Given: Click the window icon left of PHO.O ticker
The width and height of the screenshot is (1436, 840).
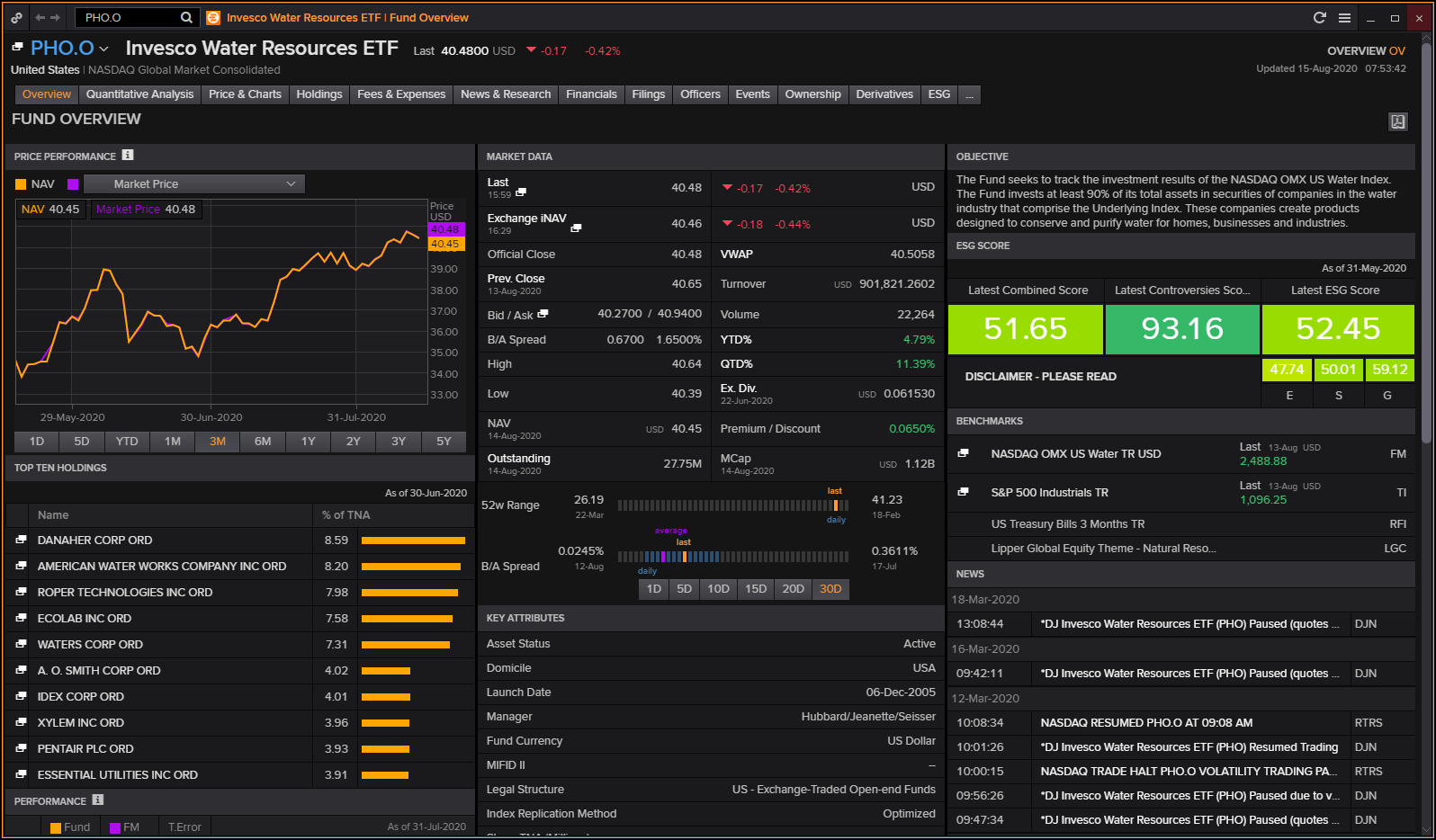Looking at the screenshot, I should tap(17, 49).
